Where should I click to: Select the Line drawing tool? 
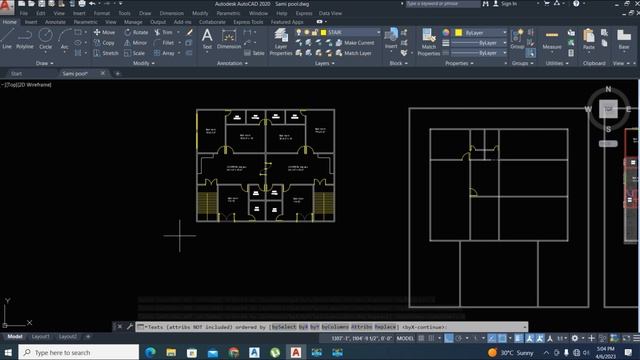(7, 39)
